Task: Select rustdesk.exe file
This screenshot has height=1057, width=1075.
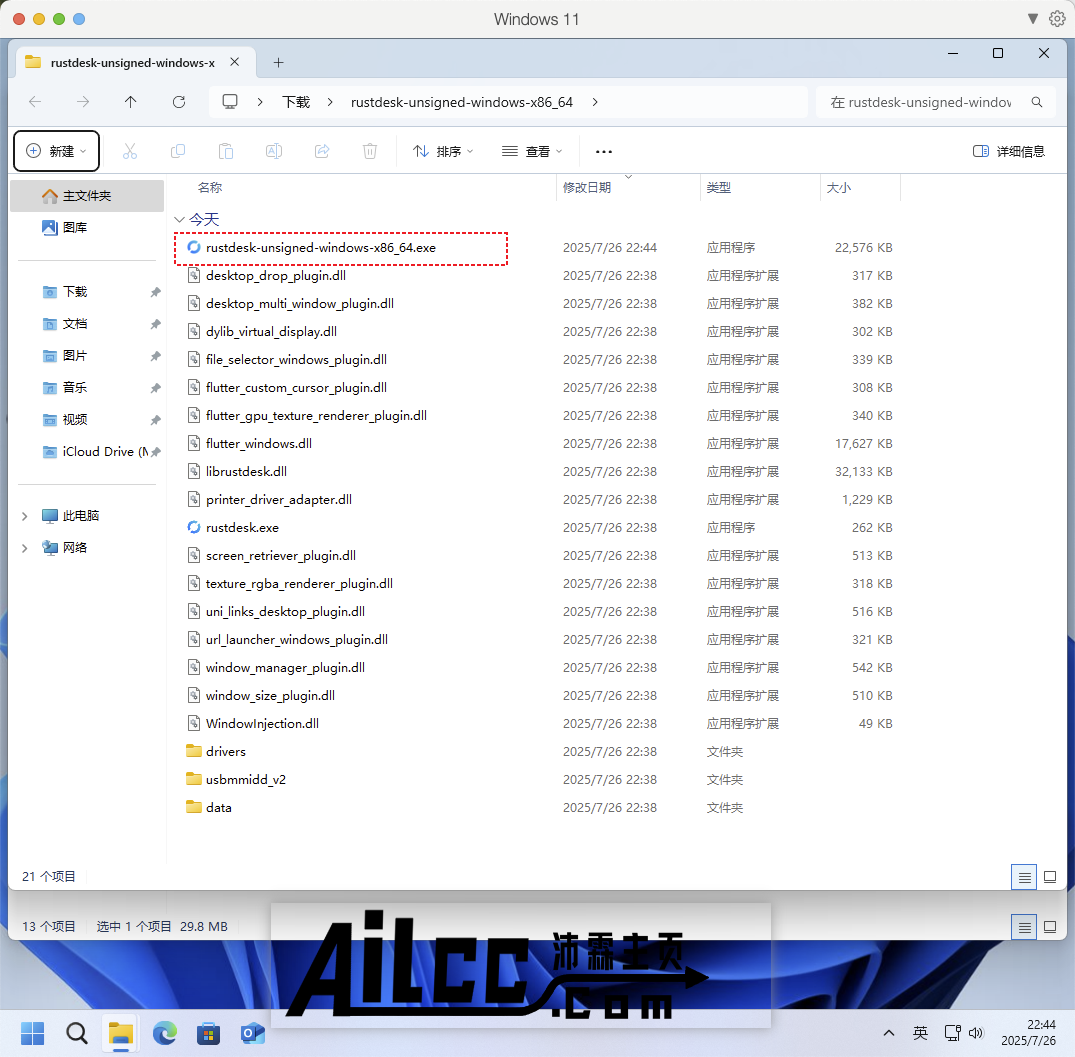Action: click(242, 528)
